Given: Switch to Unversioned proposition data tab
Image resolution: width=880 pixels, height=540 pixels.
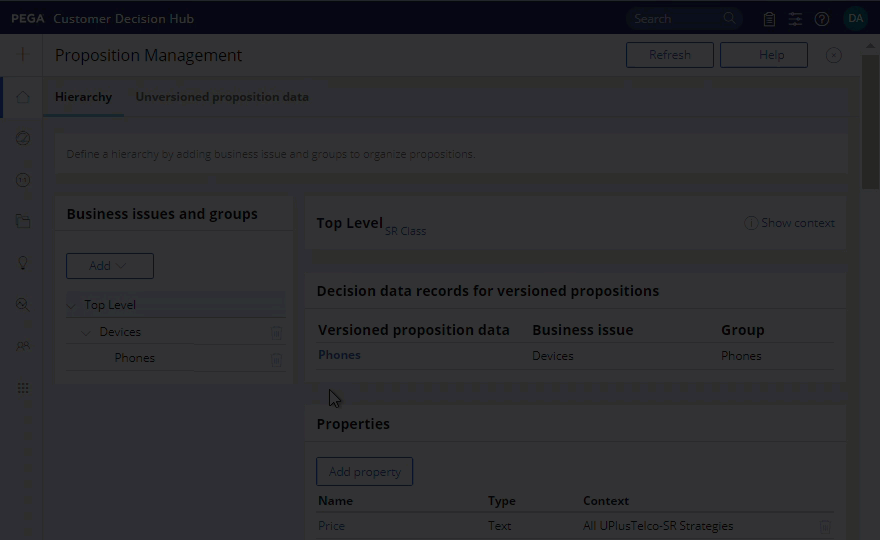Looking at the screenshot, I should [222, 97].
